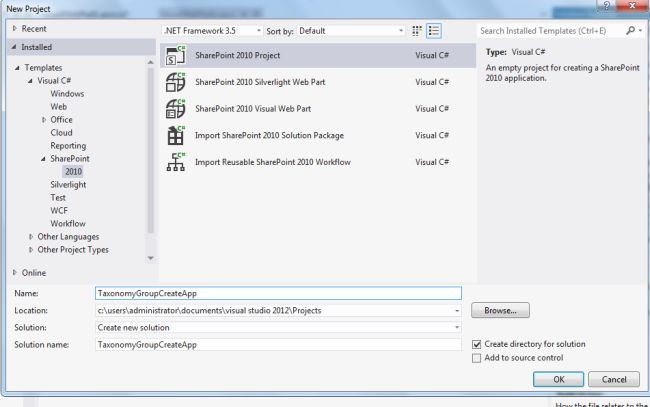Click the Browse... button
Viewport: 650px width, 407px height.
pos(500,310)
